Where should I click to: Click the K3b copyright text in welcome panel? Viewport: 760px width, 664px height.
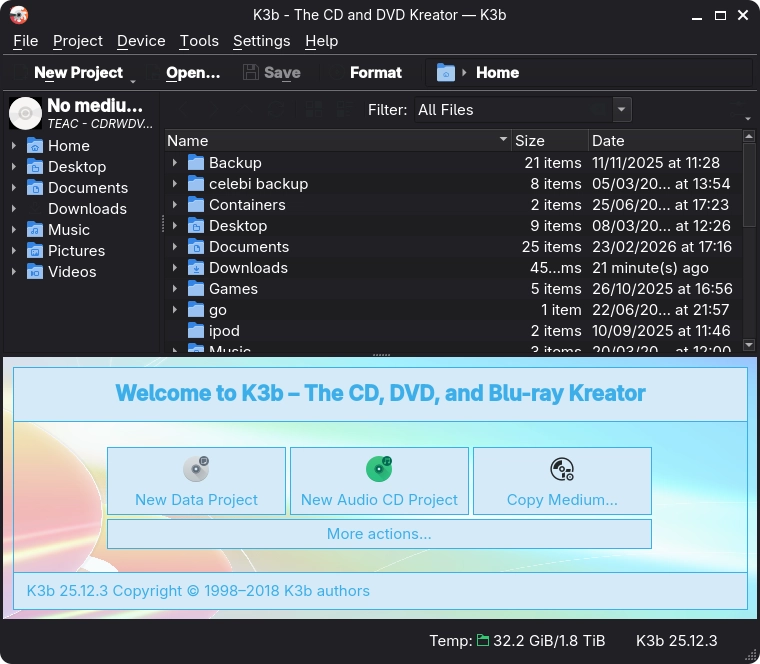click(x=198, y=591)
